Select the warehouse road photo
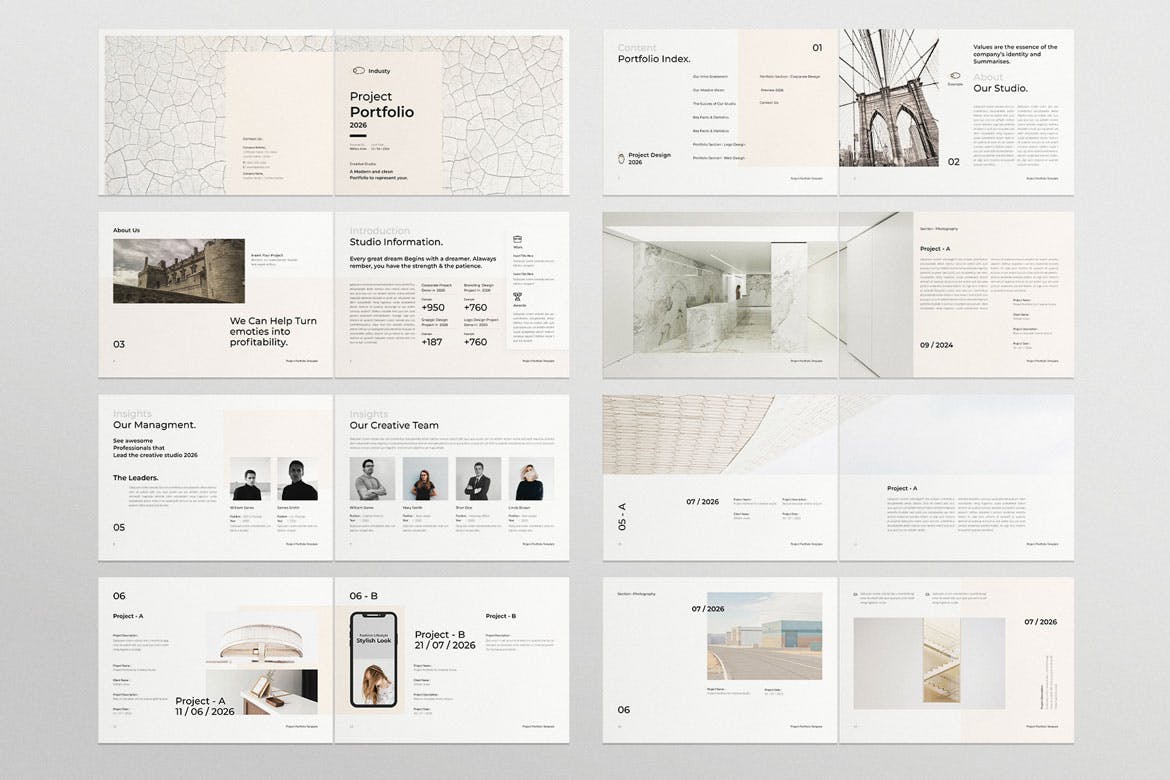Screen dimensions: 1170x780 point(764,636)
